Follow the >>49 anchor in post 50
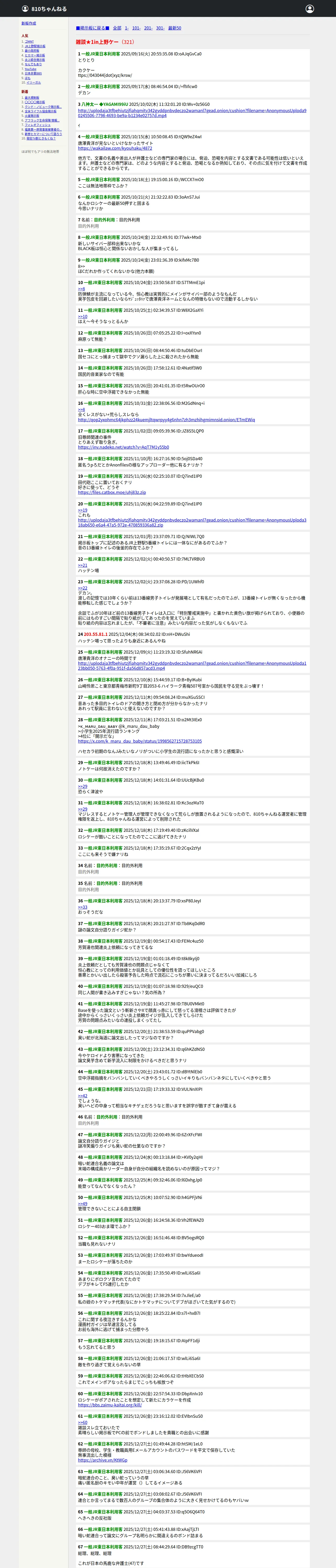 82,1203
